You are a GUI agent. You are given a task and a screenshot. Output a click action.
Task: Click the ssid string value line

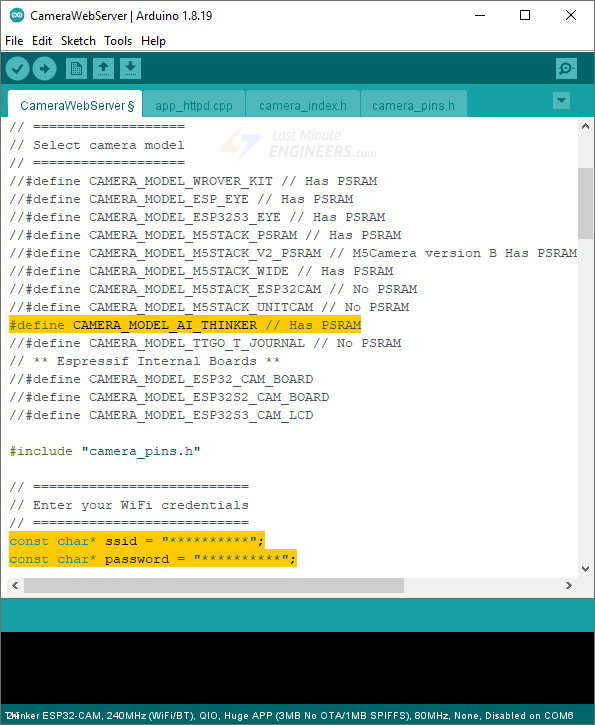137,541
